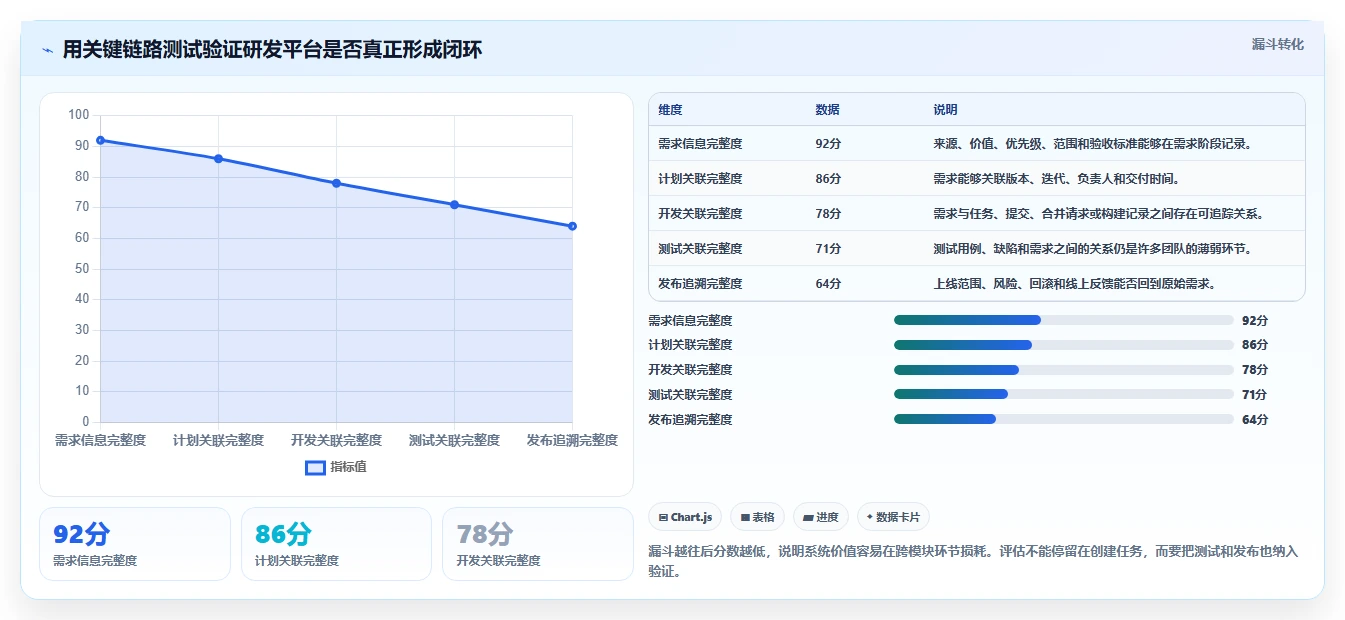Click the 需求信息完整度 progress bar at 92分

click(1063, 320)
